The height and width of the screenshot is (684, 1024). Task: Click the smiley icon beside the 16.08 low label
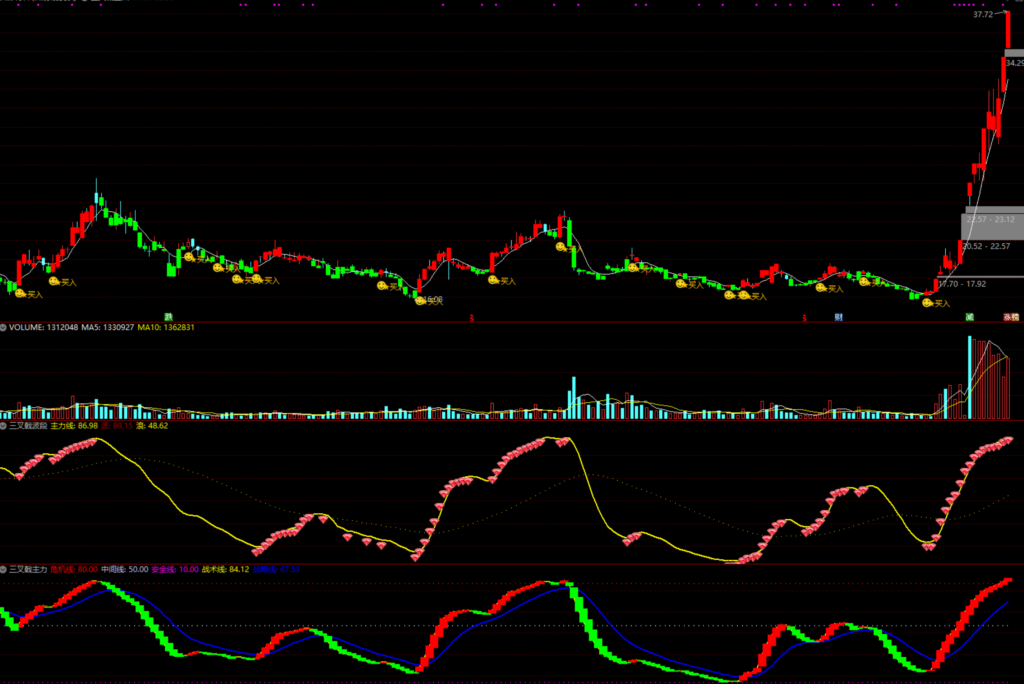click(421, 300)
